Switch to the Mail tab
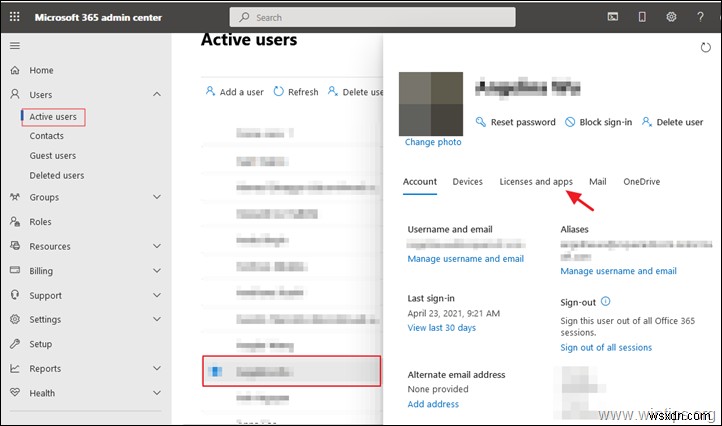722x426 pixels. [x=598, y=182]
